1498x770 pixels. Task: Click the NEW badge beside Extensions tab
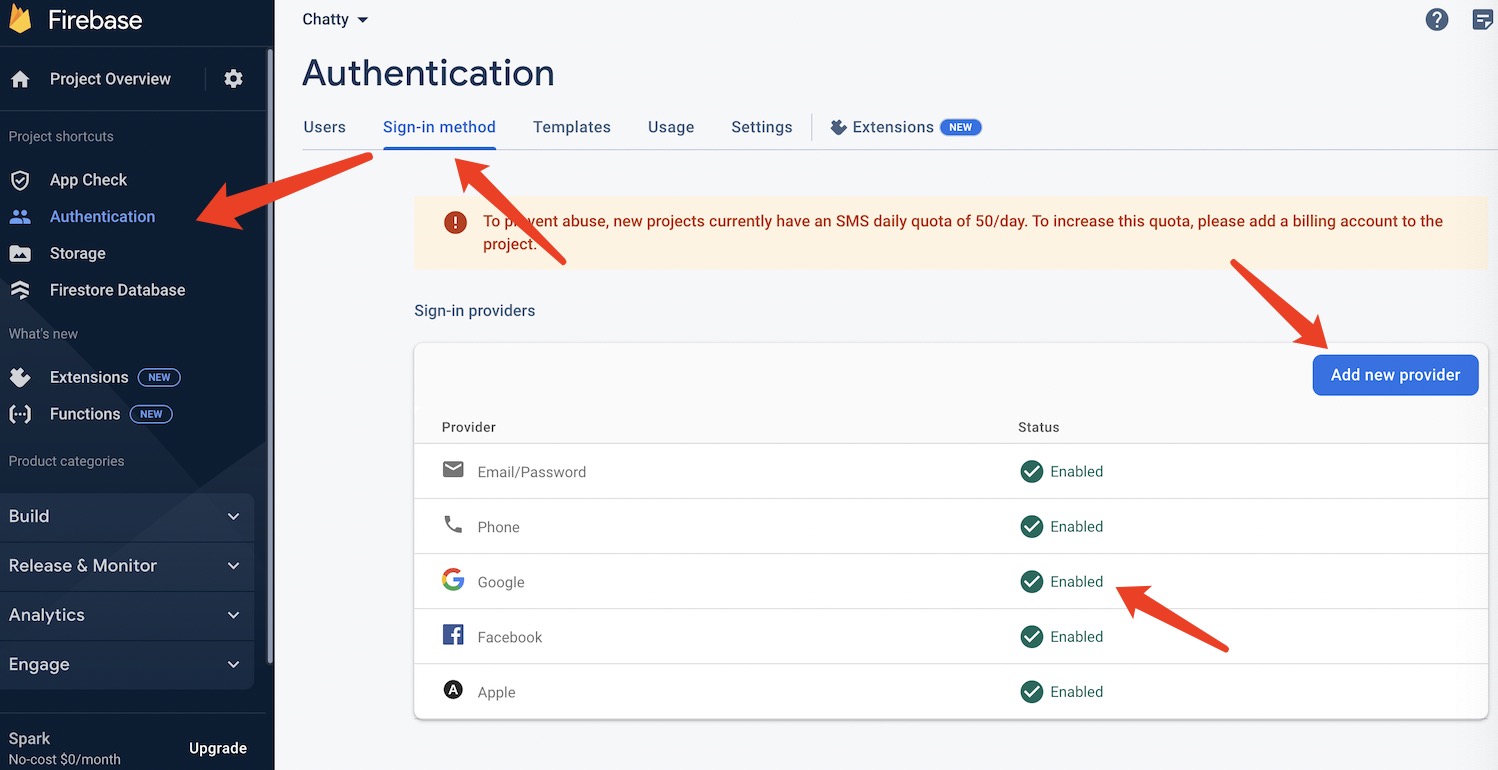tap(960, 127)
